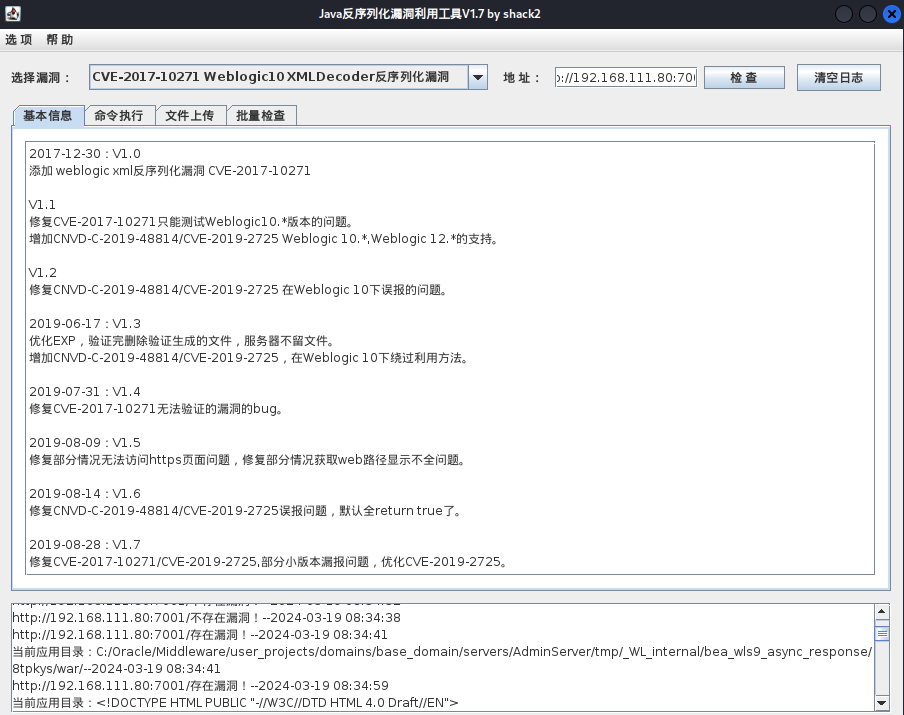This screenshot has height=715, width=904.
Task: Click the log scrollbar up arrow
Action: (882, 611)
